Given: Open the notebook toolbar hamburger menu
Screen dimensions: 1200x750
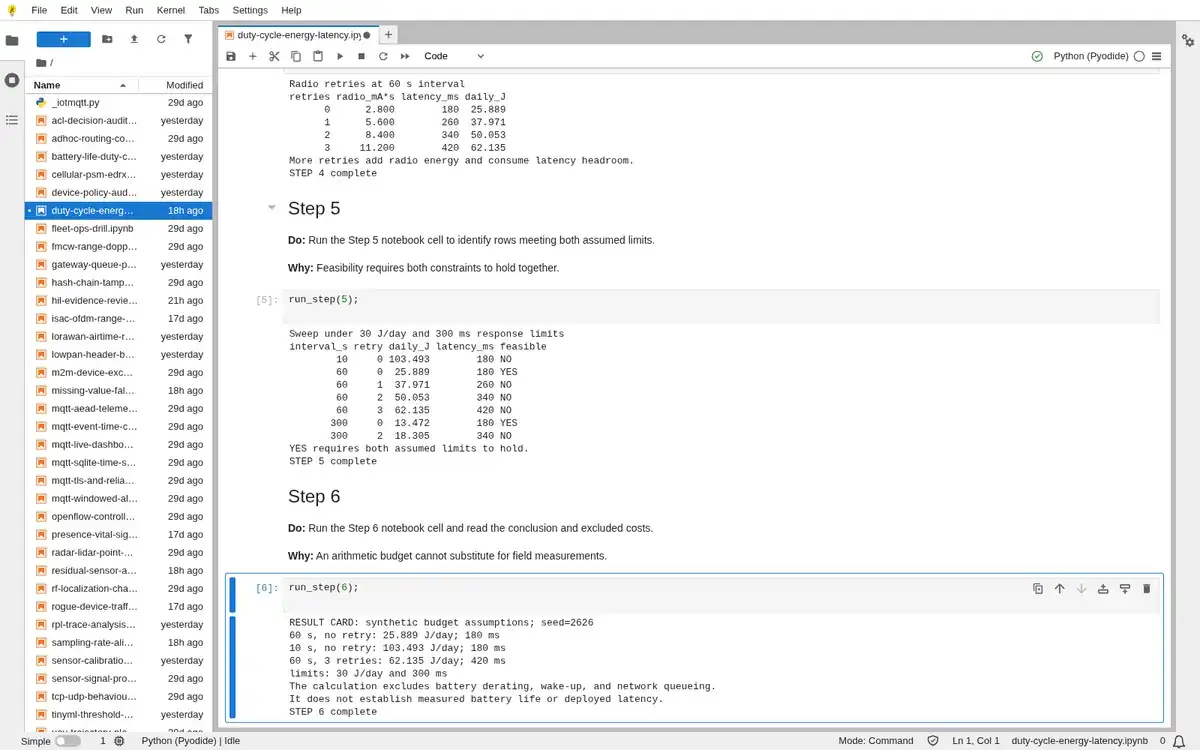Looking at the screenshot, I should tap(1156, 56).
